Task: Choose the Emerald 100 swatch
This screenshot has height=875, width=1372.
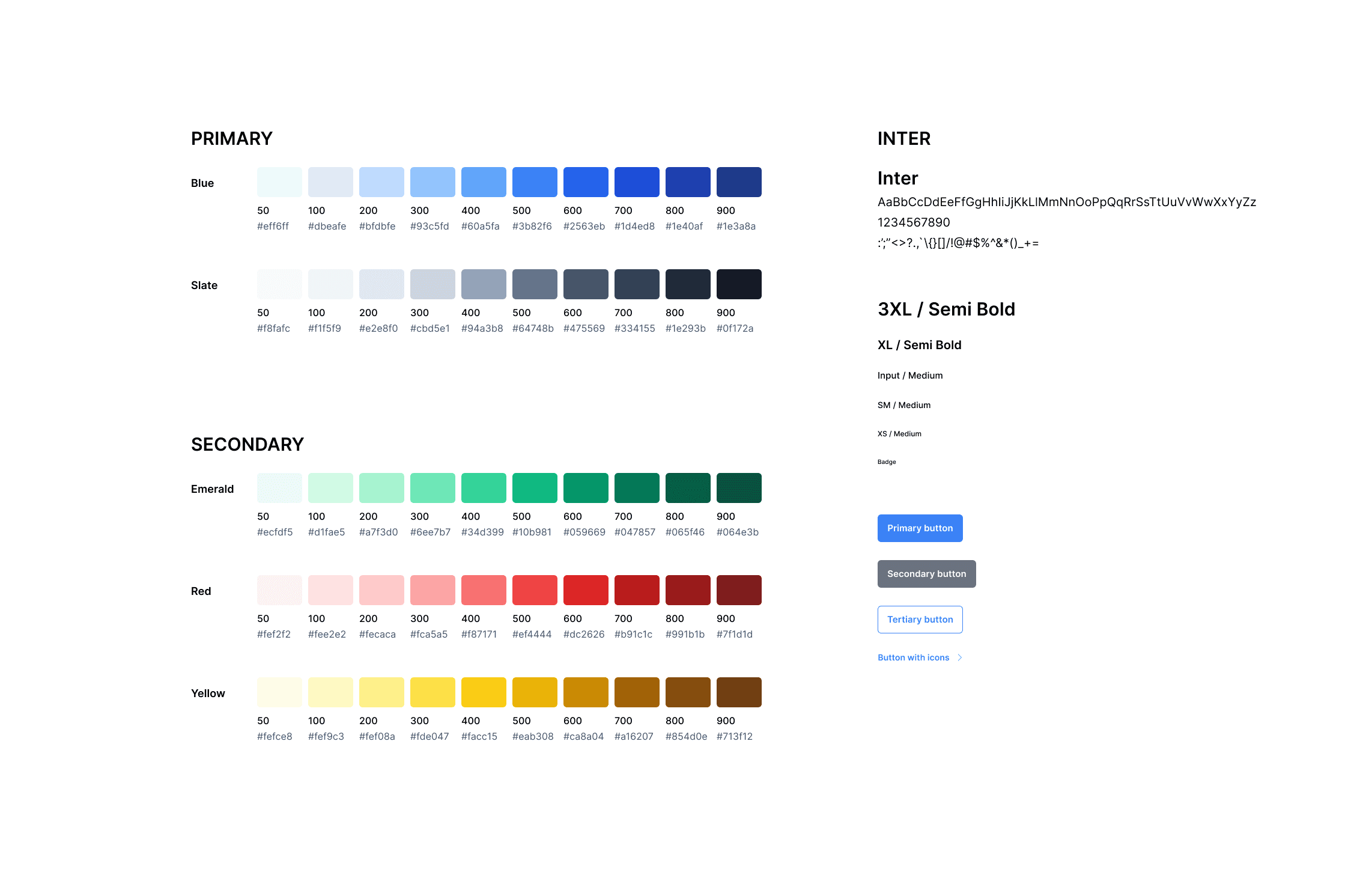Action: point(330,488)
